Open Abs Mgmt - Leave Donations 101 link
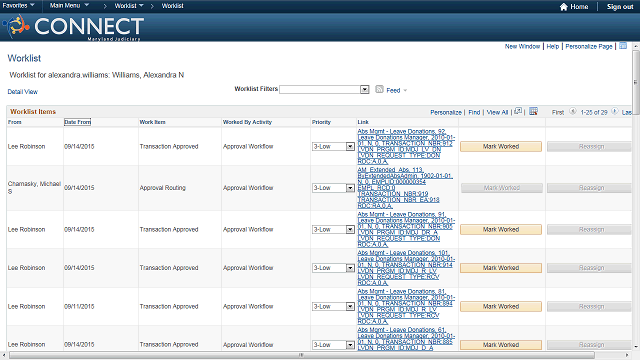The height and width of the screenshot is (360, 640). (406, 268)
